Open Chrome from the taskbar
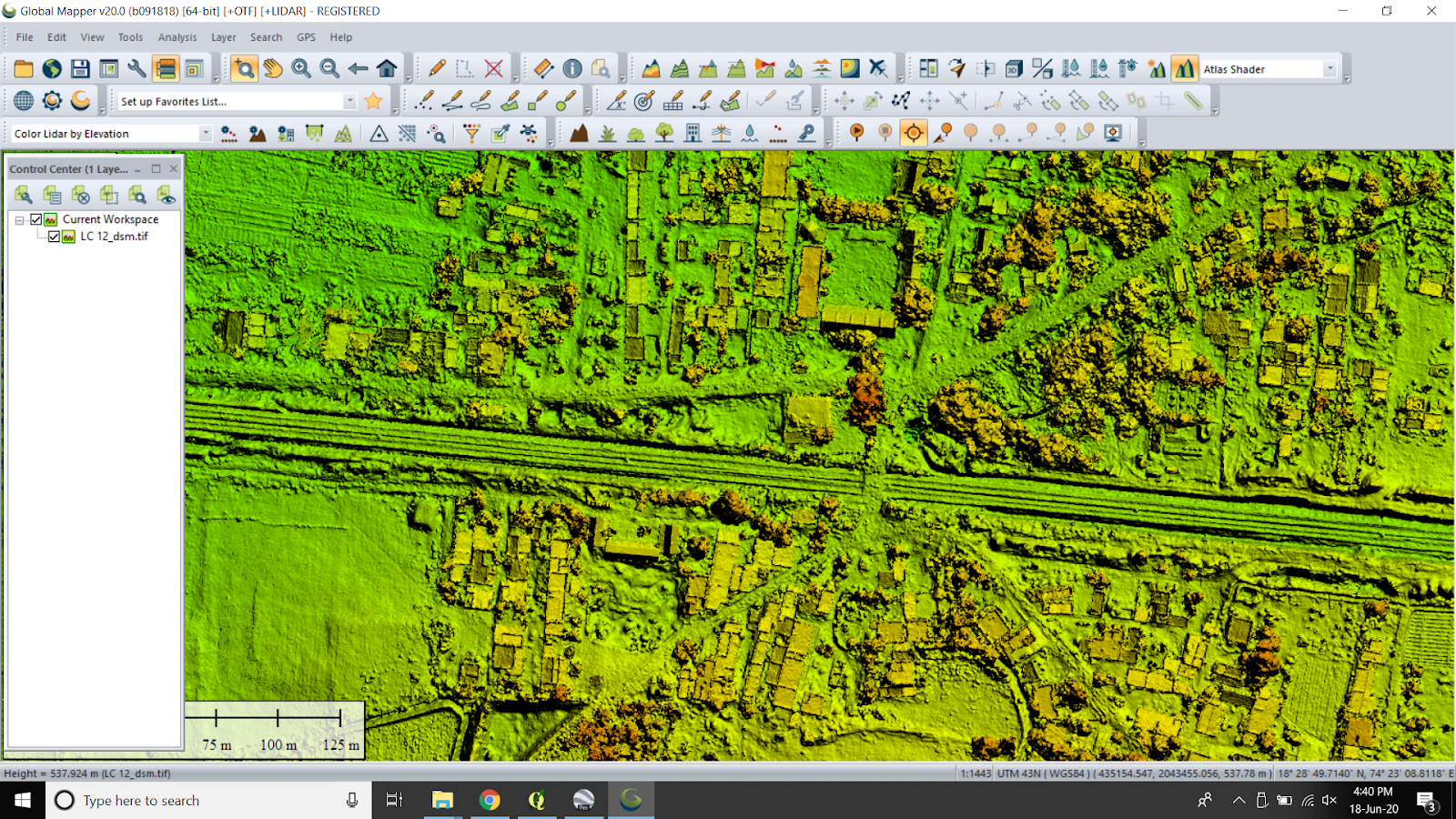 pyautogui.click(x=490, y=800)
